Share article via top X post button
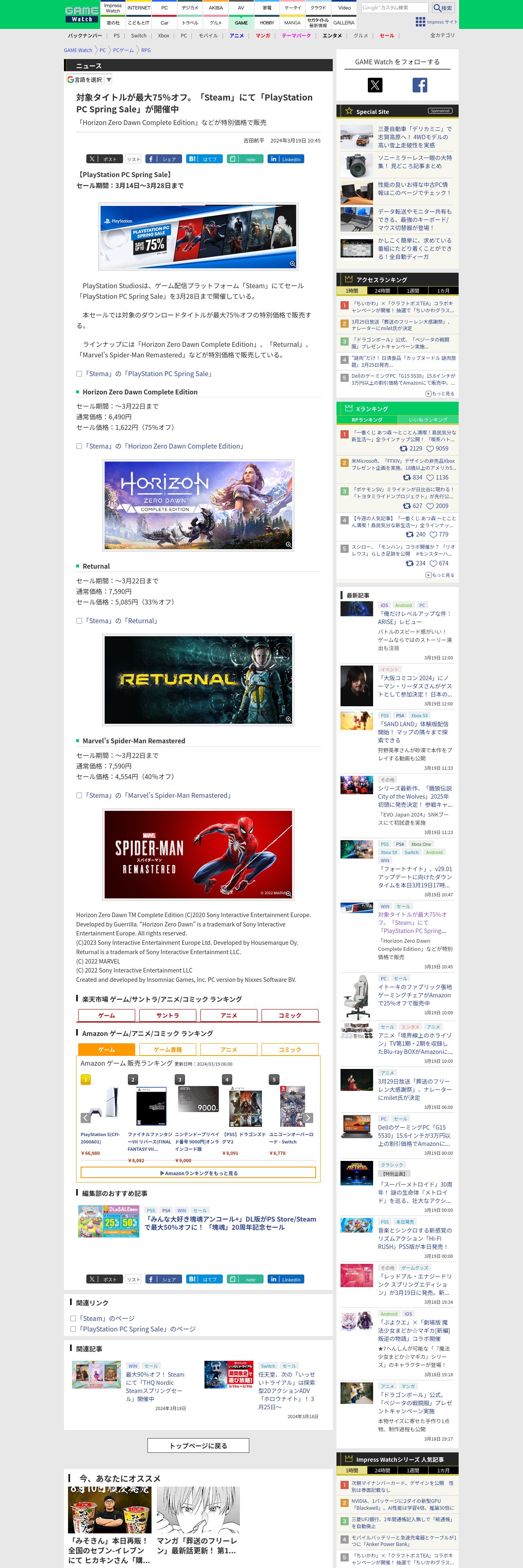The width and height of the screenshot is (523, 1568). (104, 159)
